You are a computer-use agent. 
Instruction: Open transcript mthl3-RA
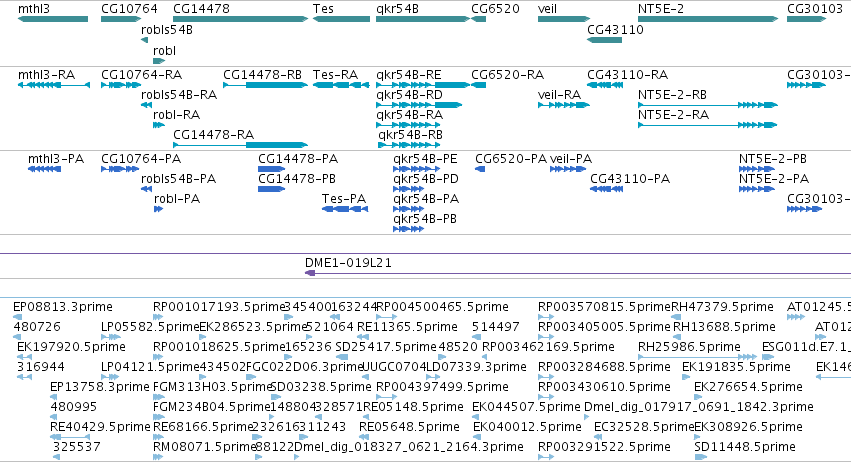click(54, 85)
